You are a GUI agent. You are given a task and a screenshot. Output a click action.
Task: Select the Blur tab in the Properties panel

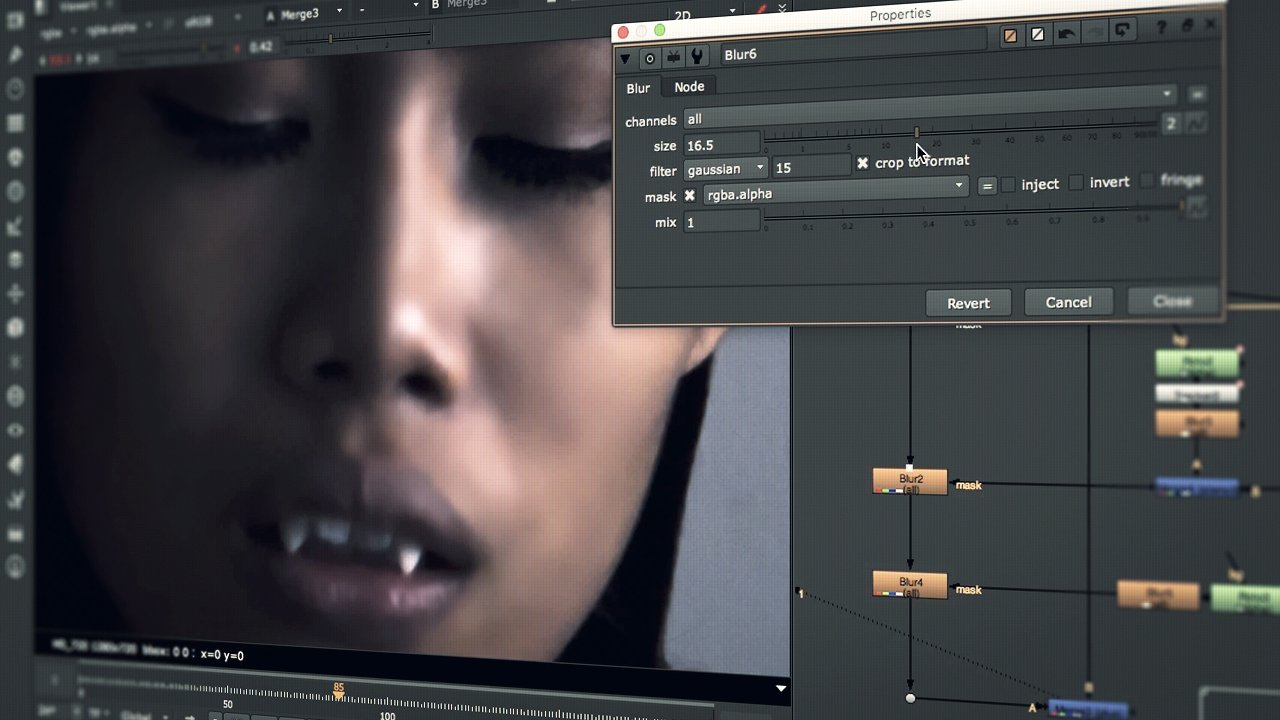coord(637,88)
